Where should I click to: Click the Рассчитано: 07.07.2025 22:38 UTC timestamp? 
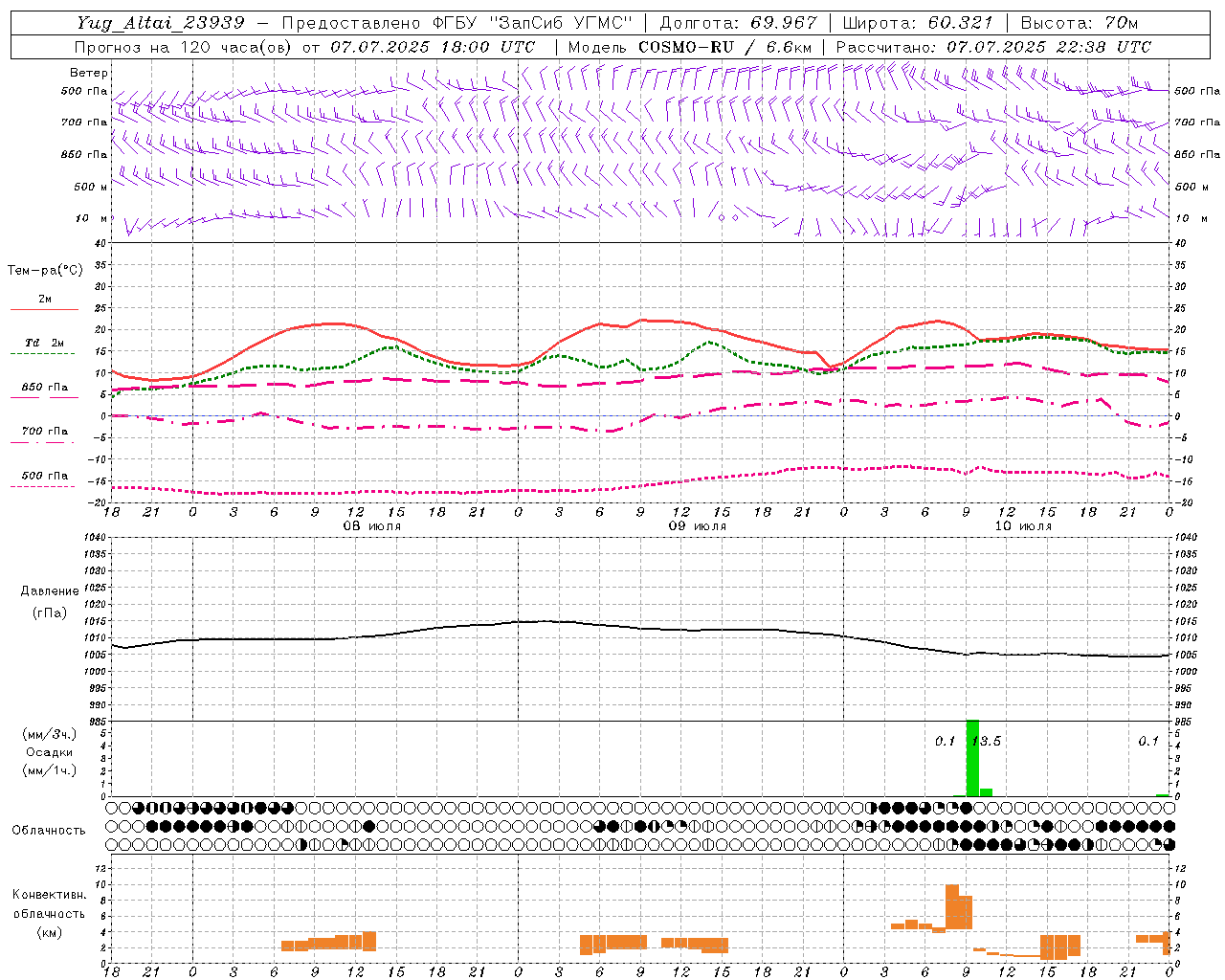[993, 47]
